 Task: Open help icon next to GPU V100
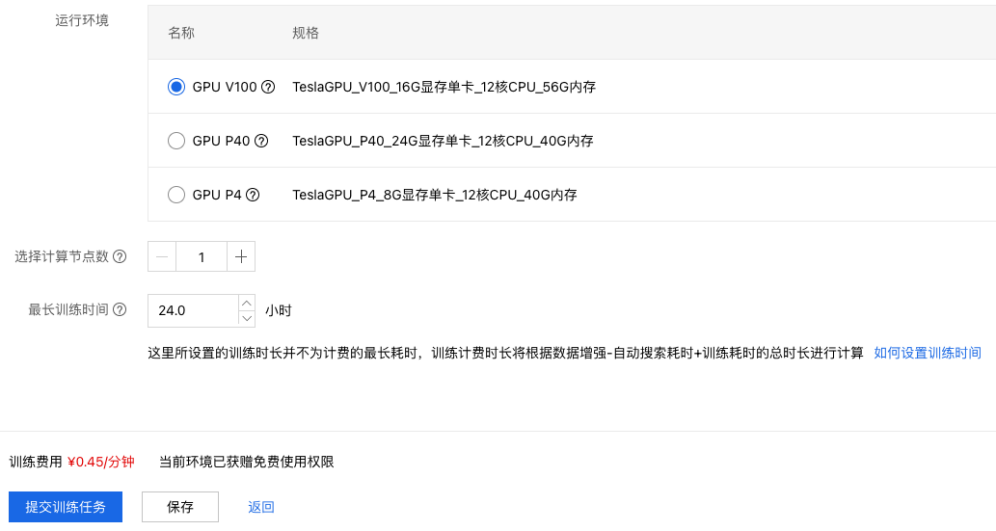pos(268,87)
